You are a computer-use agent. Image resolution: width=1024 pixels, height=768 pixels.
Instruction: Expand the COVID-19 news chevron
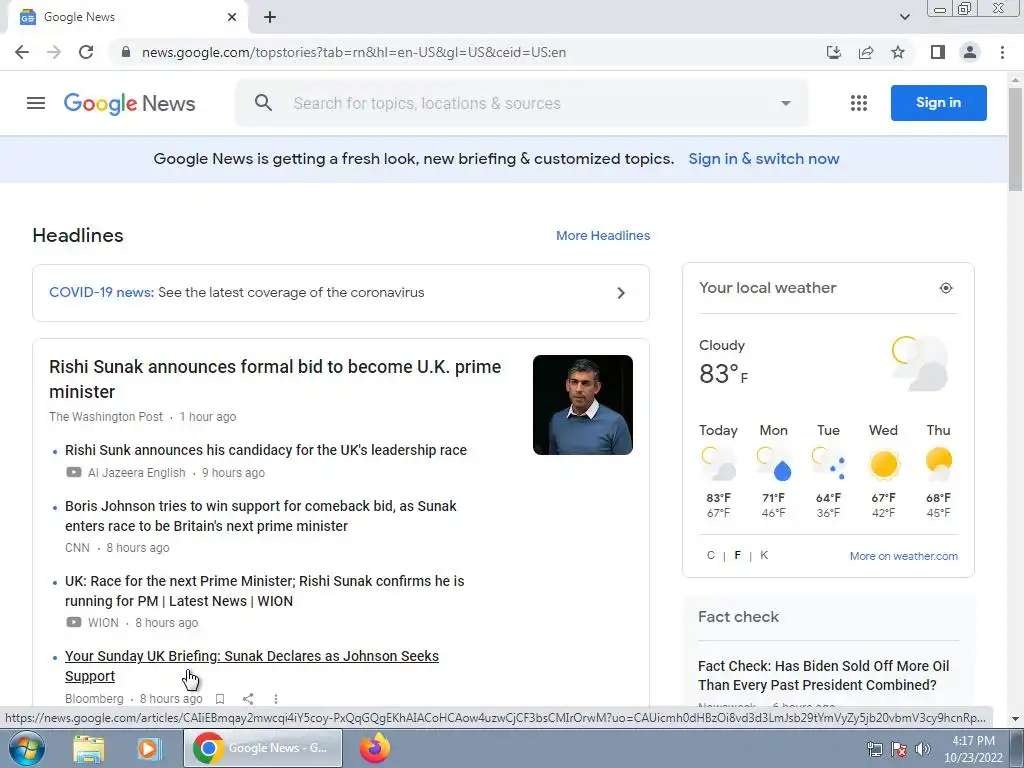621,293
